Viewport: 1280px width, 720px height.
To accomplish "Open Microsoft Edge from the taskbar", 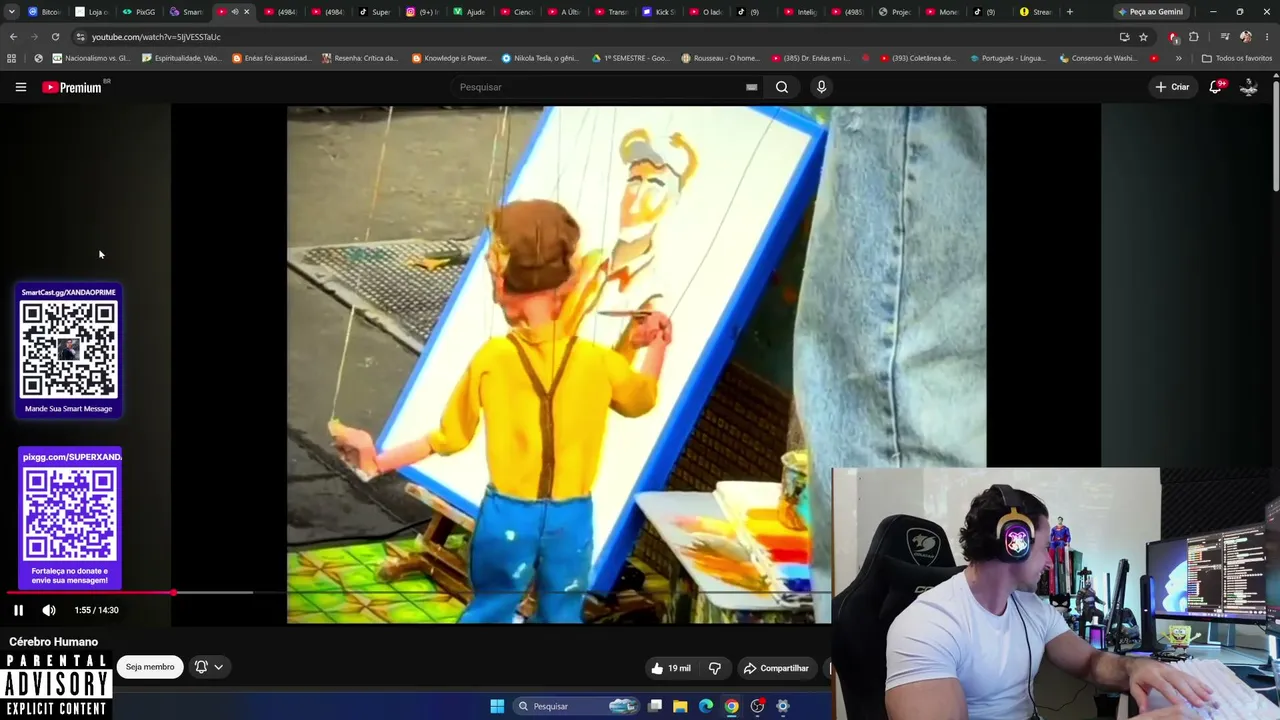I will [706, 706].
